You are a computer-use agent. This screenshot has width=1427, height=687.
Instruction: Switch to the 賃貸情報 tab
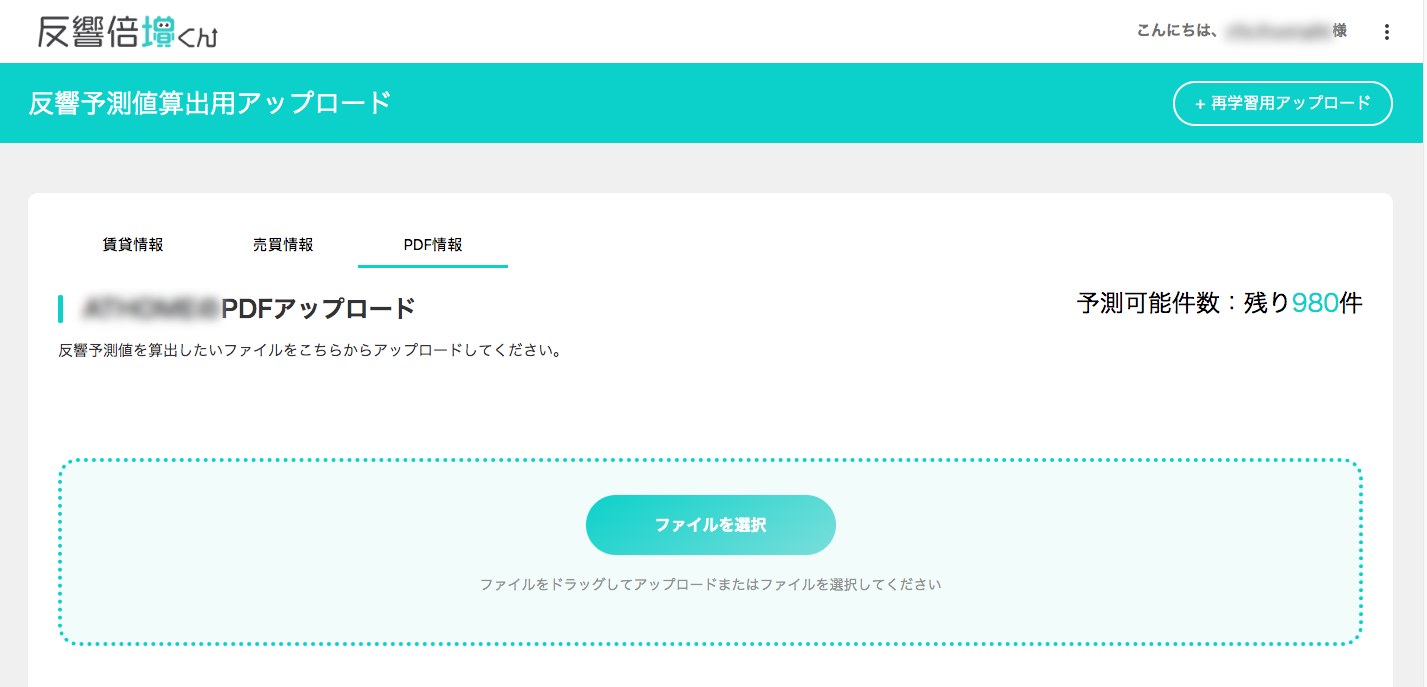(x=133, y=244)
